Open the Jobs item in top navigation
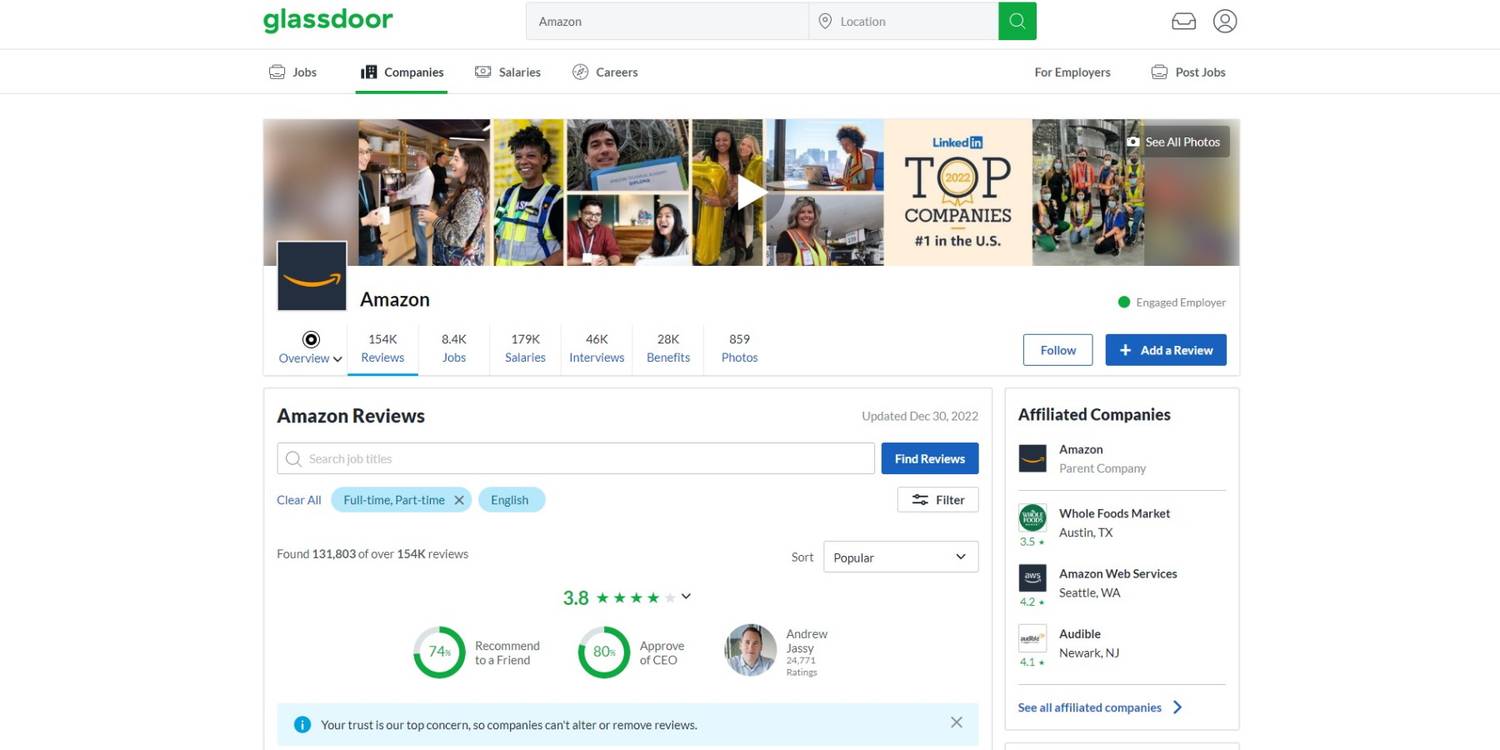 click(x=293, y=72)
